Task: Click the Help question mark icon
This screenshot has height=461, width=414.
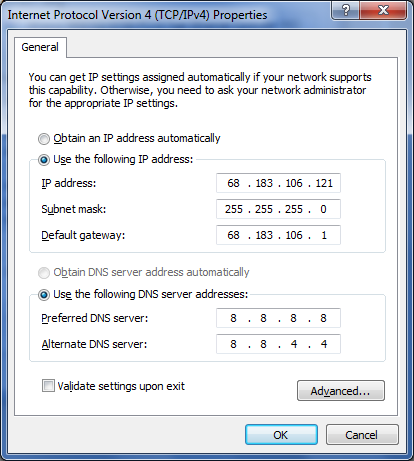Action: pyautogui.click(x=346, y=11)
